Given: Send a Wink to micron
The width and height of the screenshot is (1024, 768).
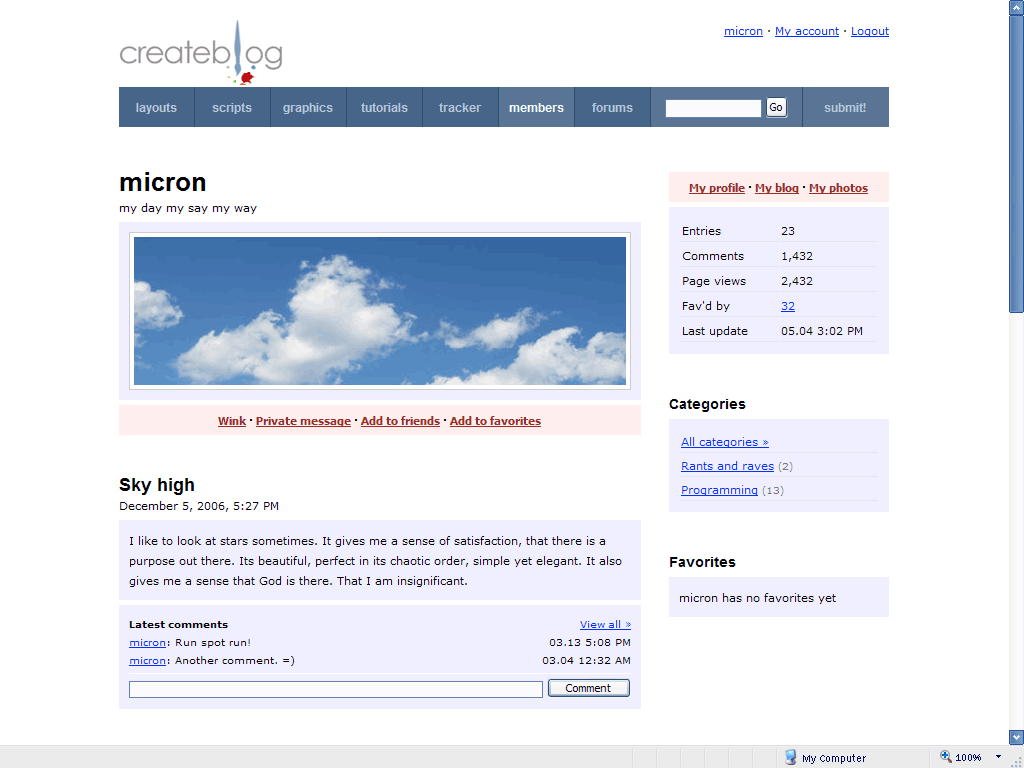Looking at the screenshot, I should (232, 421).
